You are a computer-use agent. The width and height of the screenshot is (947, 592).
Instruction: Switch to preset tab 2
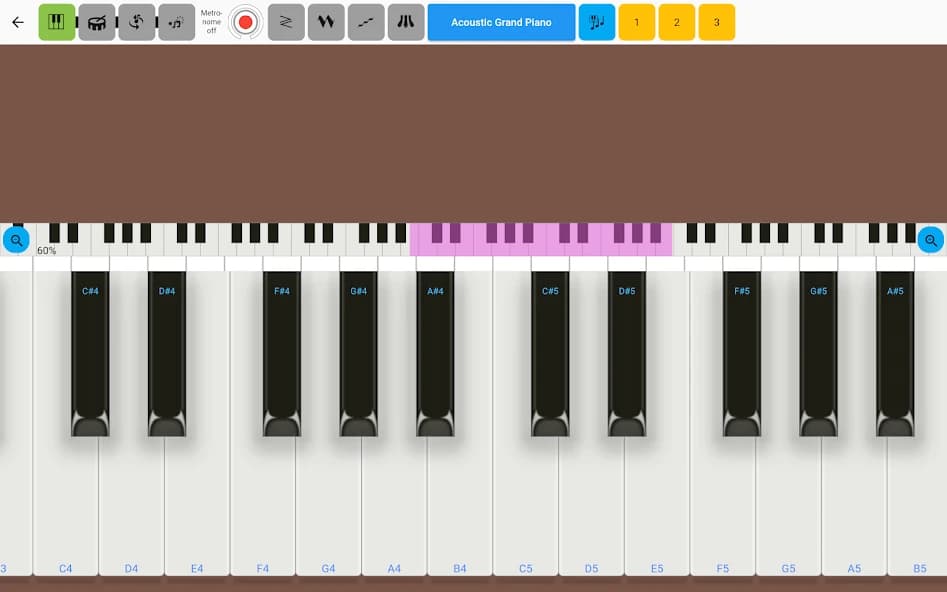tap(679, 21)
